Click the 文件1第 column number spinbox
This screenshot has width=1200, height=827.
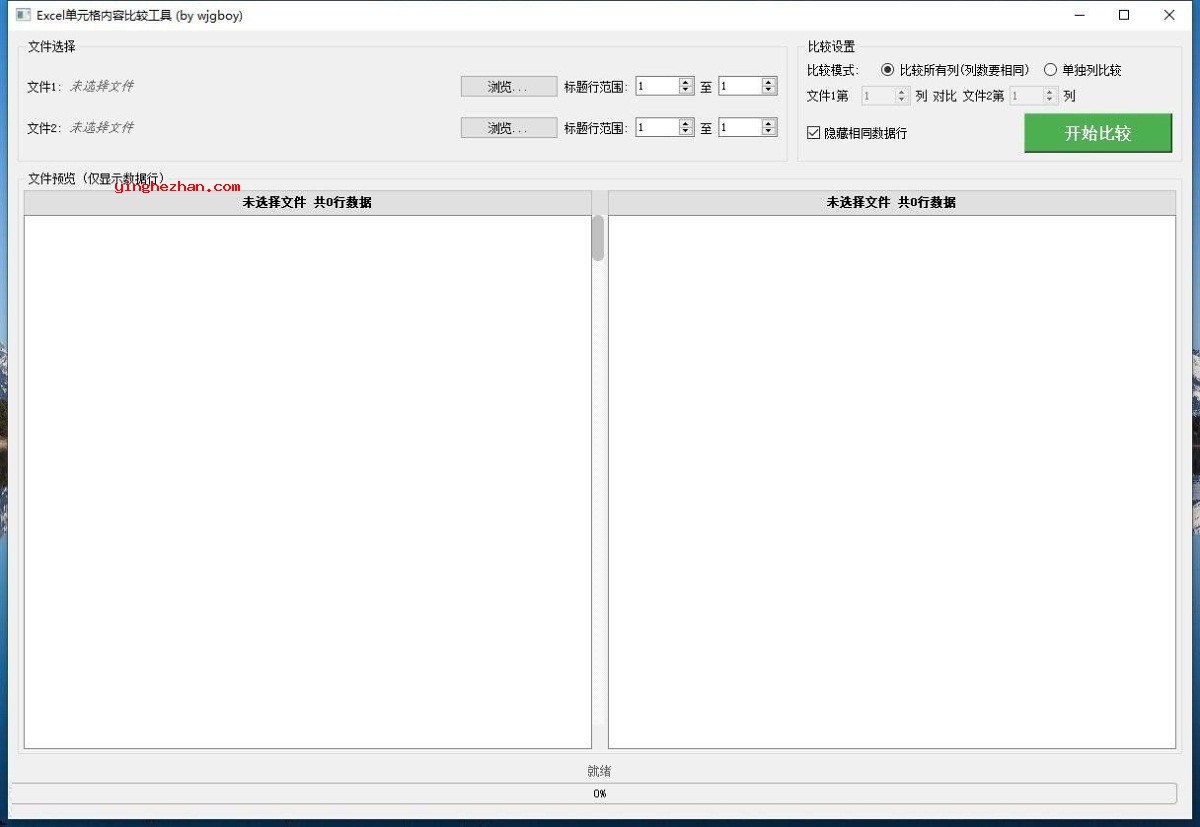(885, 96)
